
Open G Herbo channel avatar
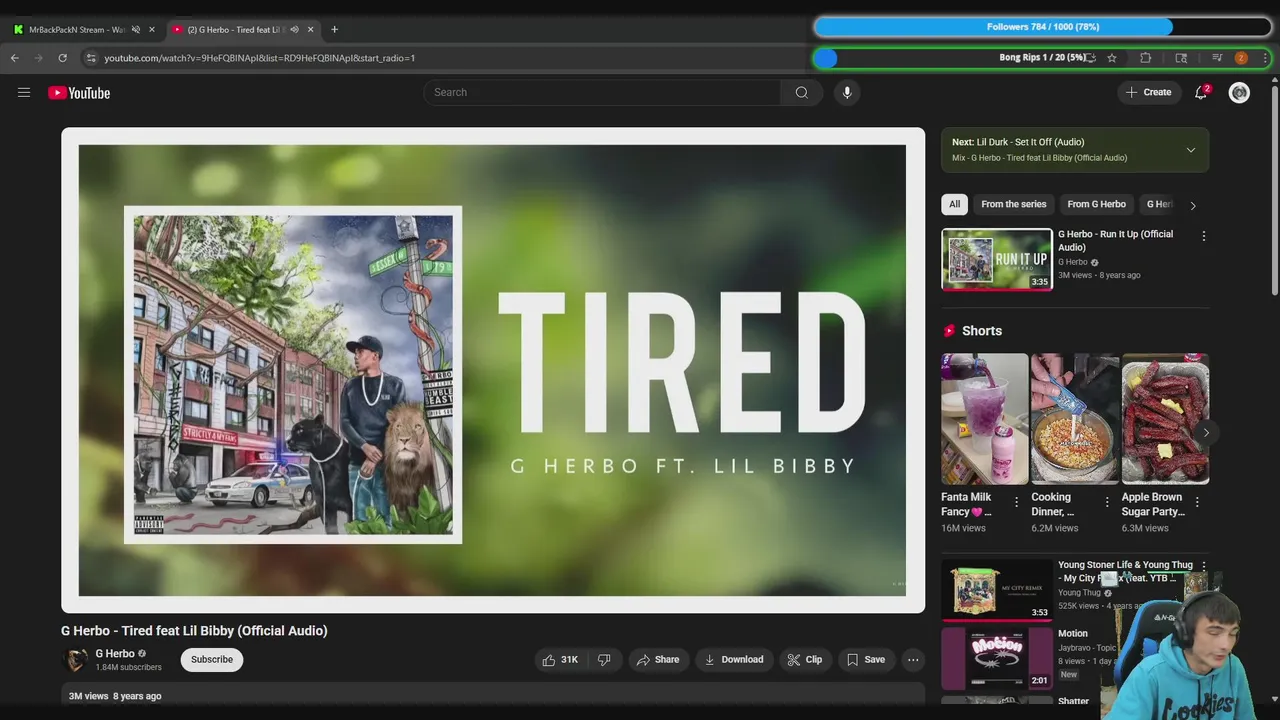coord(75,660)
